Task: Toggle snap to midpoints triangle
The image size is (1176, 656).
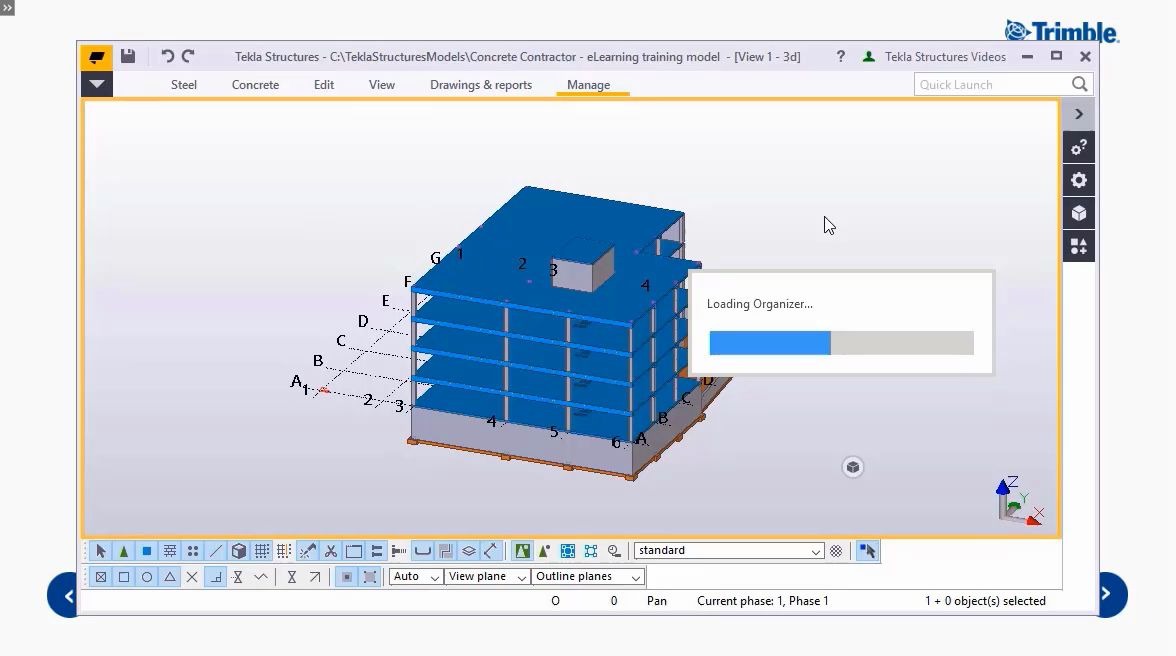Action: click(x=170, y=577)
